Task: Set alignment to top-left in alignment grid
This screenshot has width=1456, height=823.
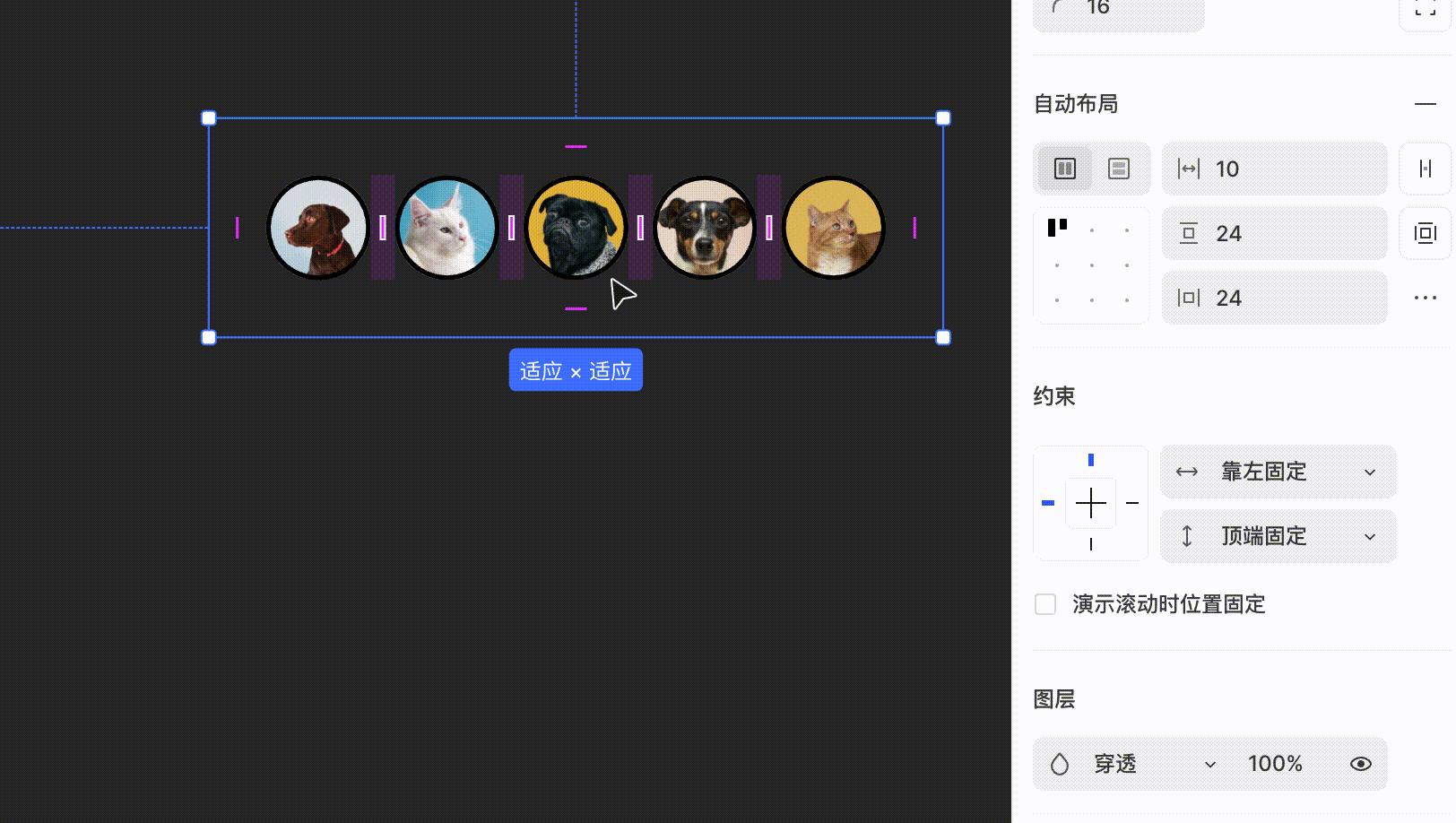Action: pos(1057,229)
